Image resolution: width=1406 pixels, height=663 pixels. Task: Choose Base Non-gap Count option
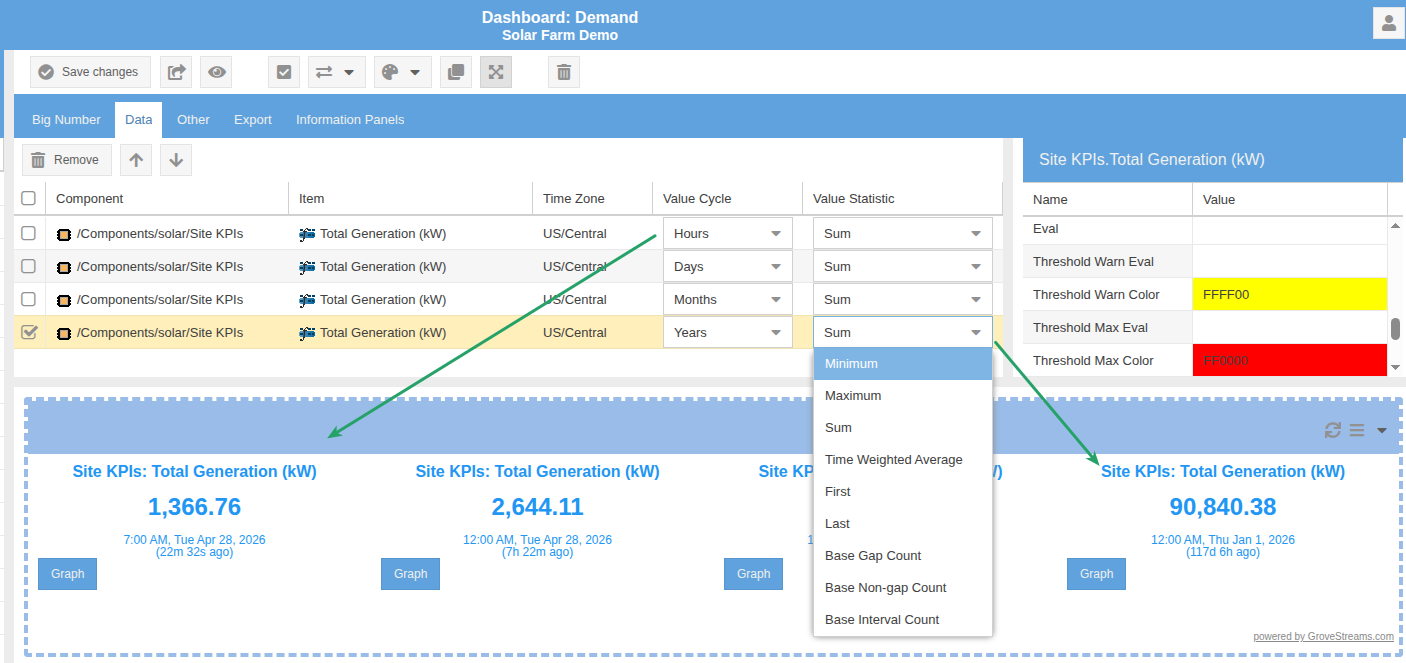[x=902, y=588]
